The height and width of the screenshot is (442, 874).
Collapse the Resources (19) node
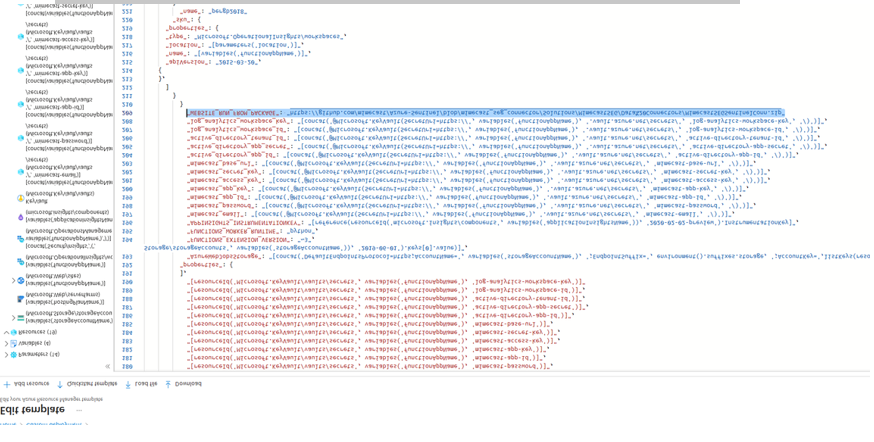(x=5, y=332)
